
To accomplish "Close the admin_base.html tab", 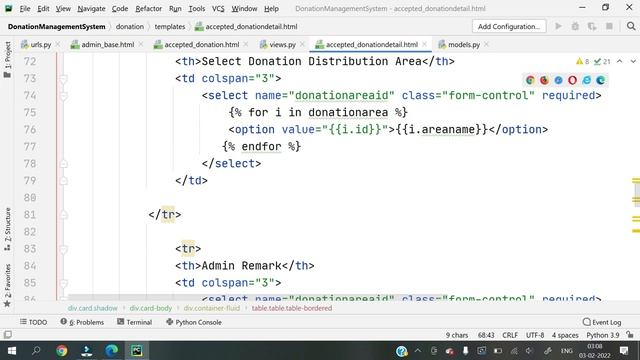I will [x=141, y=44].
